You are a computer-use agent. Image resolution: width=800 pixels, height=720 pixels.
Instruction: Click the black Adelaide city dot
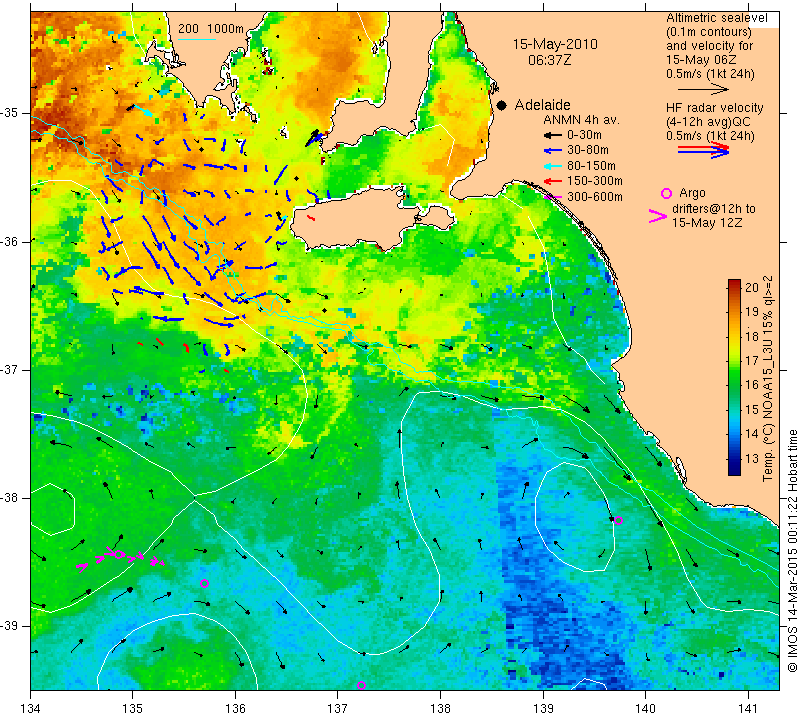pos(502,105)
